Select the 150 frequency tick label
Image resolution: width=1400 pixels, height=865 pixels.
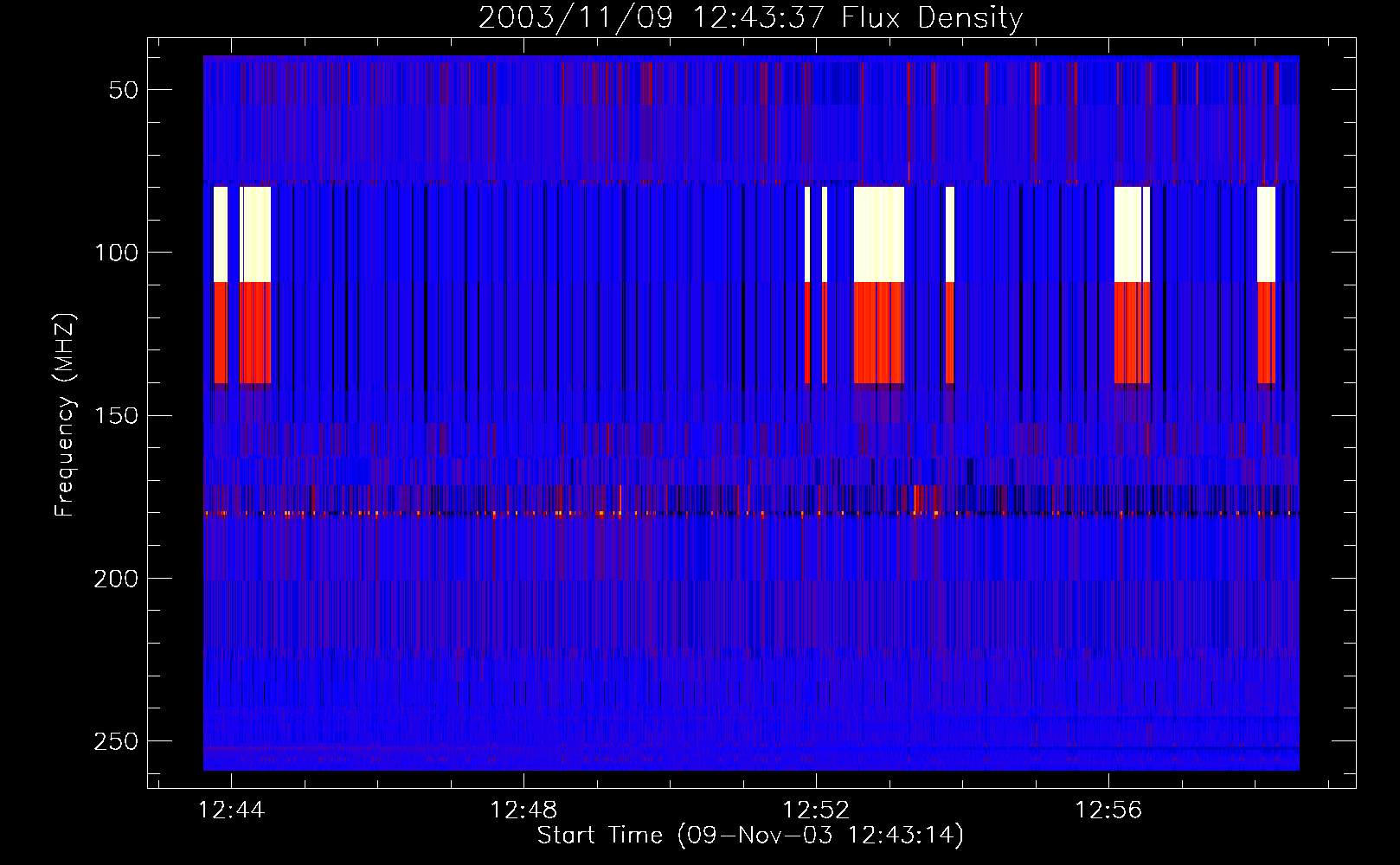116,415
